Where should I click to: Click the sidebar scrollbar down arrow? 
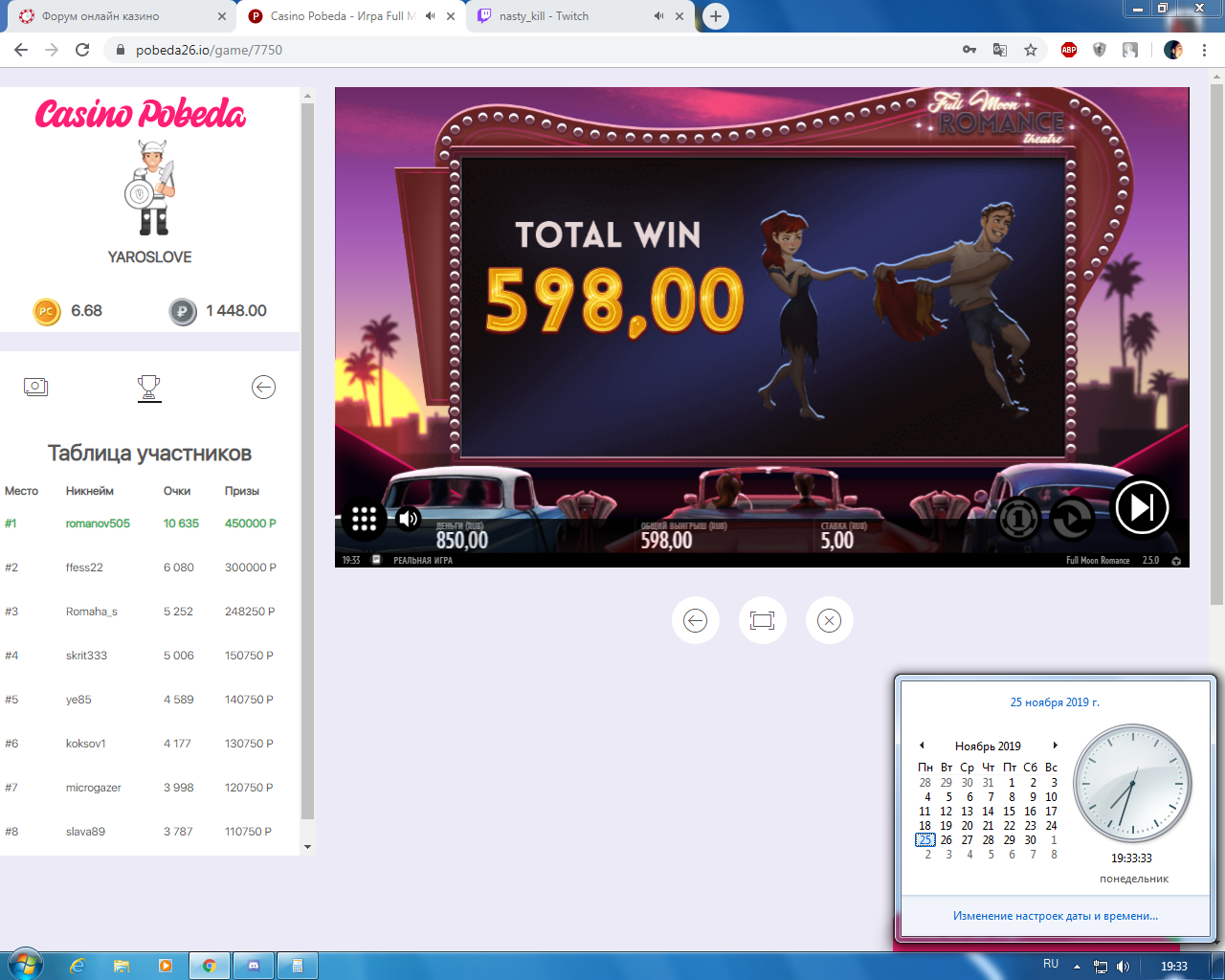point(307,847)
